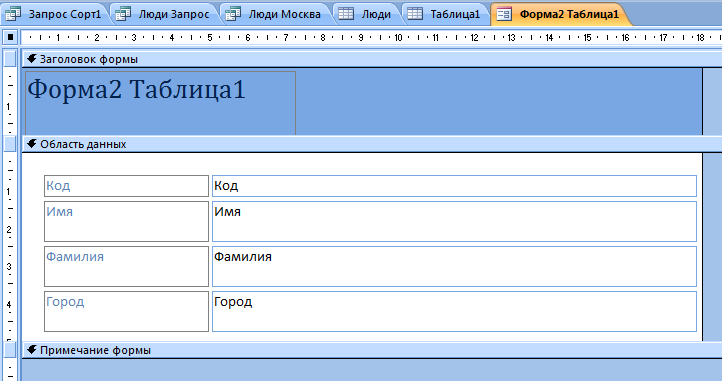Switch to the Запрос Сорт1 tab

[55, 14]
